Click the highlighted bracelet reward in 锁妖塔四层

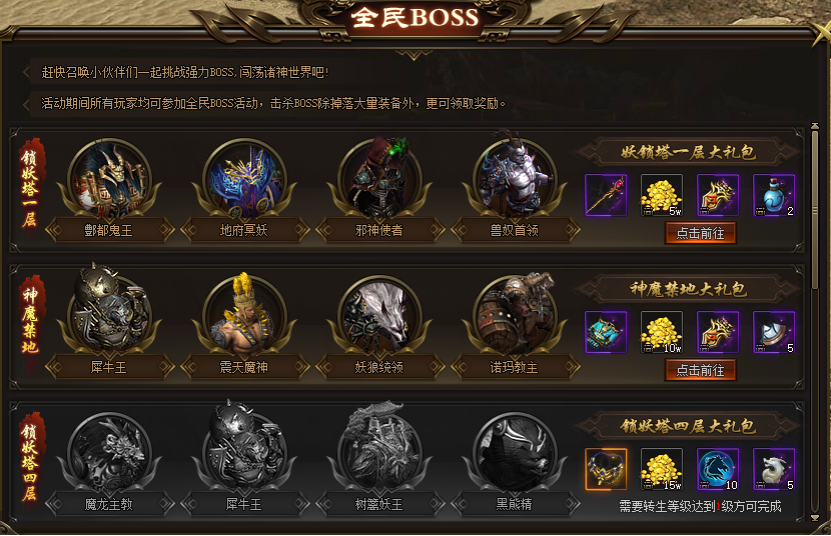[x=606, y=469]
